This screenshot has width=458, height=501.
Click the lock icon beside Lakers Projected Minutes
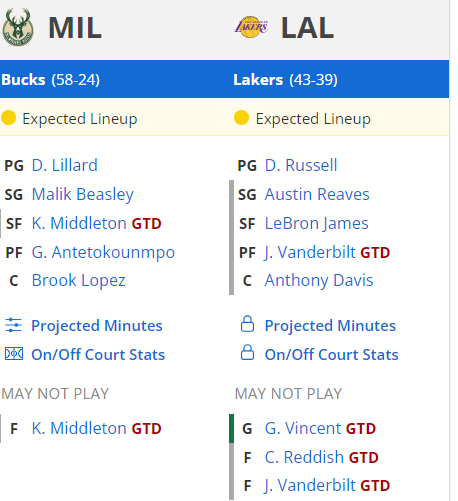(247, 324)
